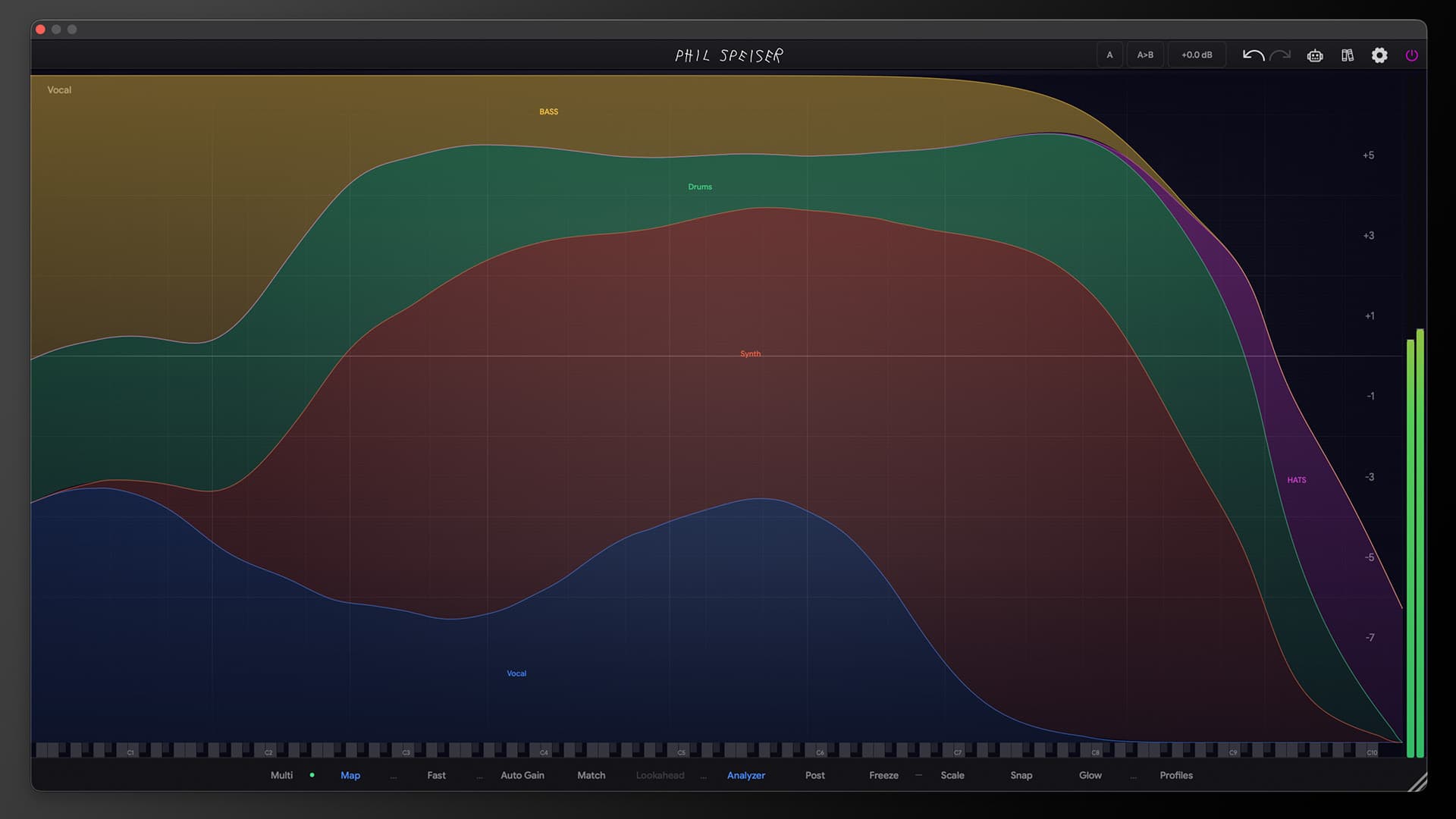Toggle the magenta power bypass icon
The width and height of the screenshot is (1456, 819).
[1411, 55]
